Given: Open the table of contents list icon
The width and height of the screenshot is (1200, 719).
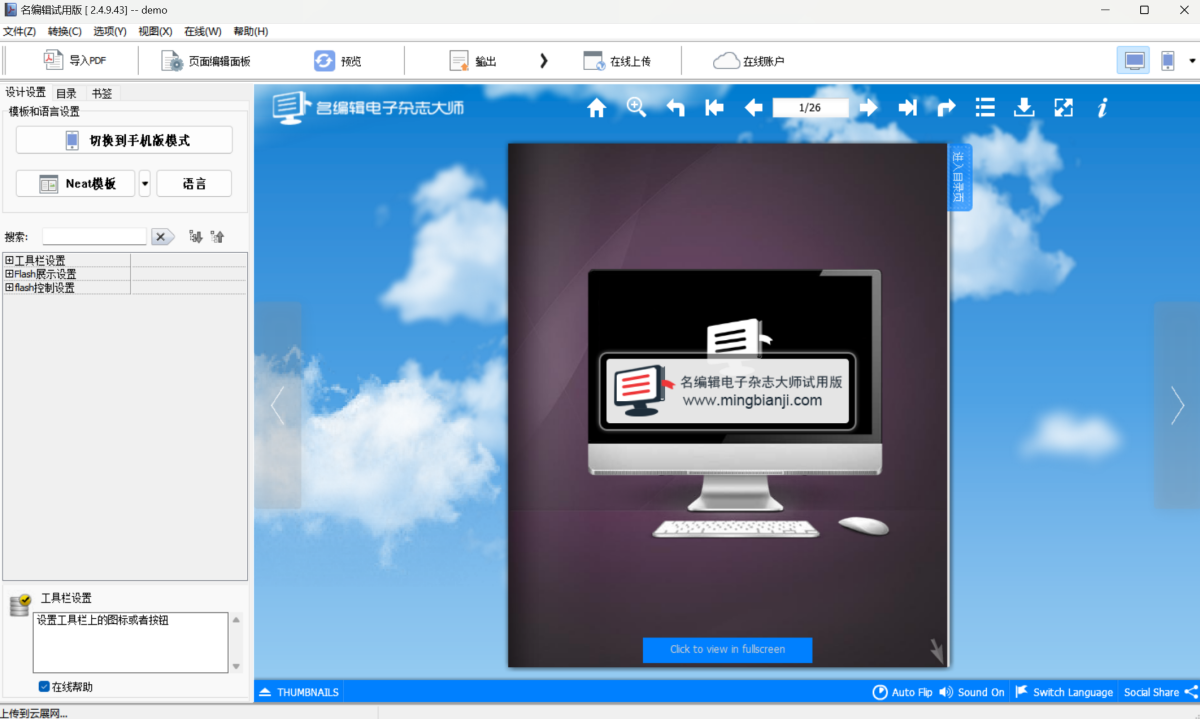Looking at the screenshot, I should point(985,108).
